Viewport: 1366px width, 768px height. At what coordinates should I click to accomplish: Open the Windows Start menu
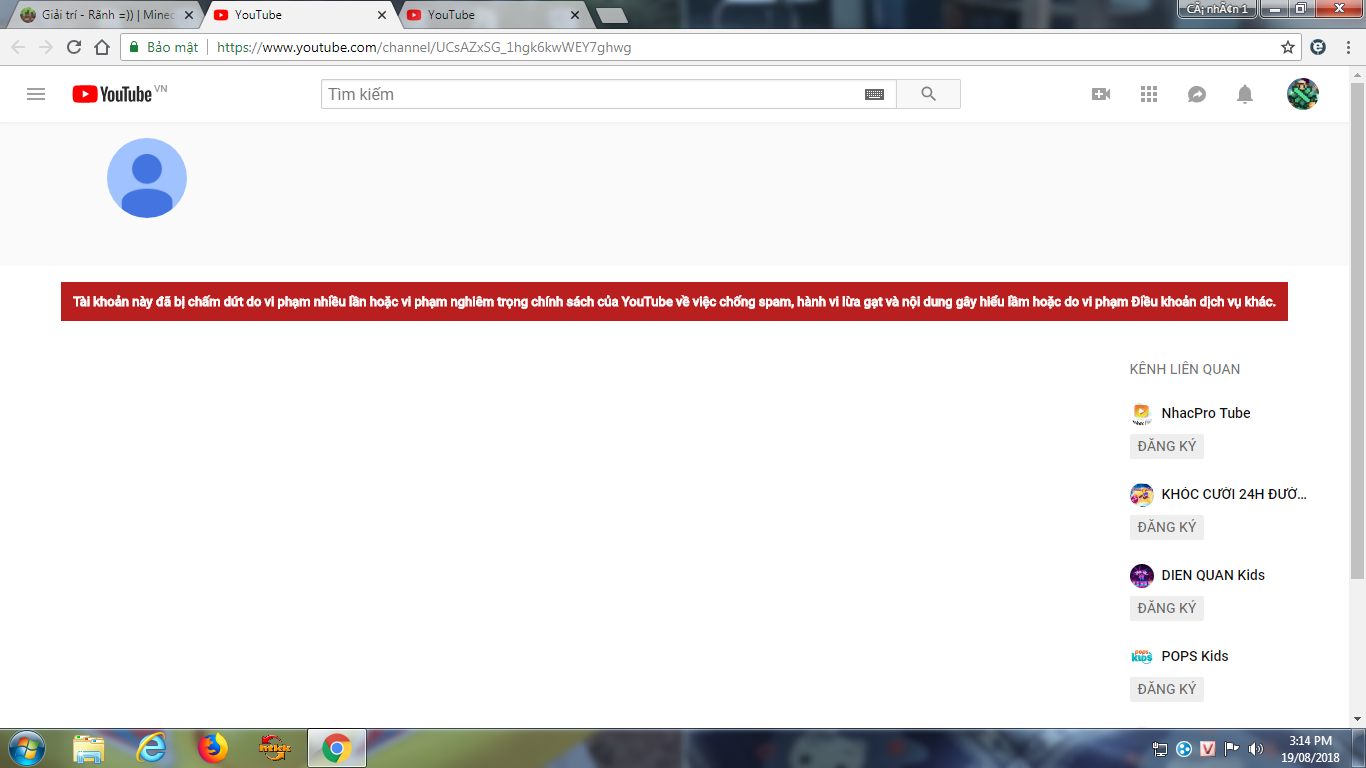pos(26,748)
